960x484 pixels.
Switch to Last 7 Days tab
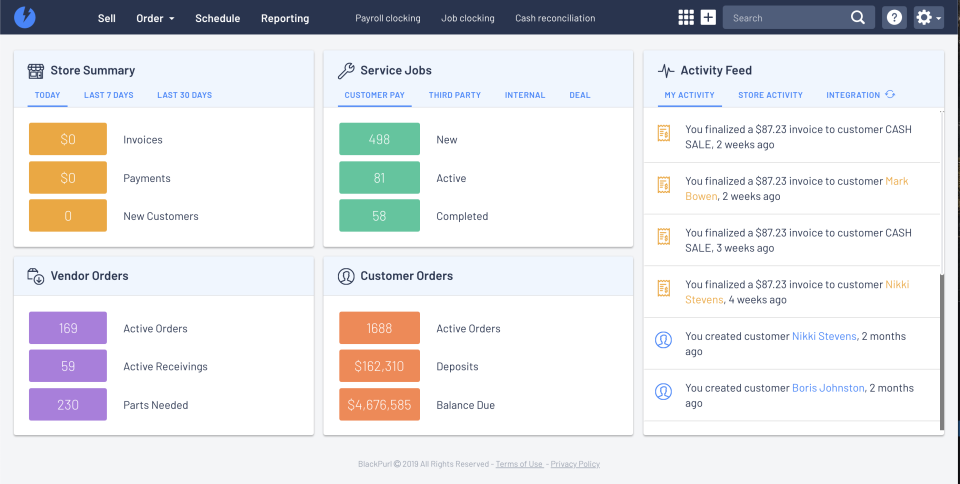[x=108, y=95]
